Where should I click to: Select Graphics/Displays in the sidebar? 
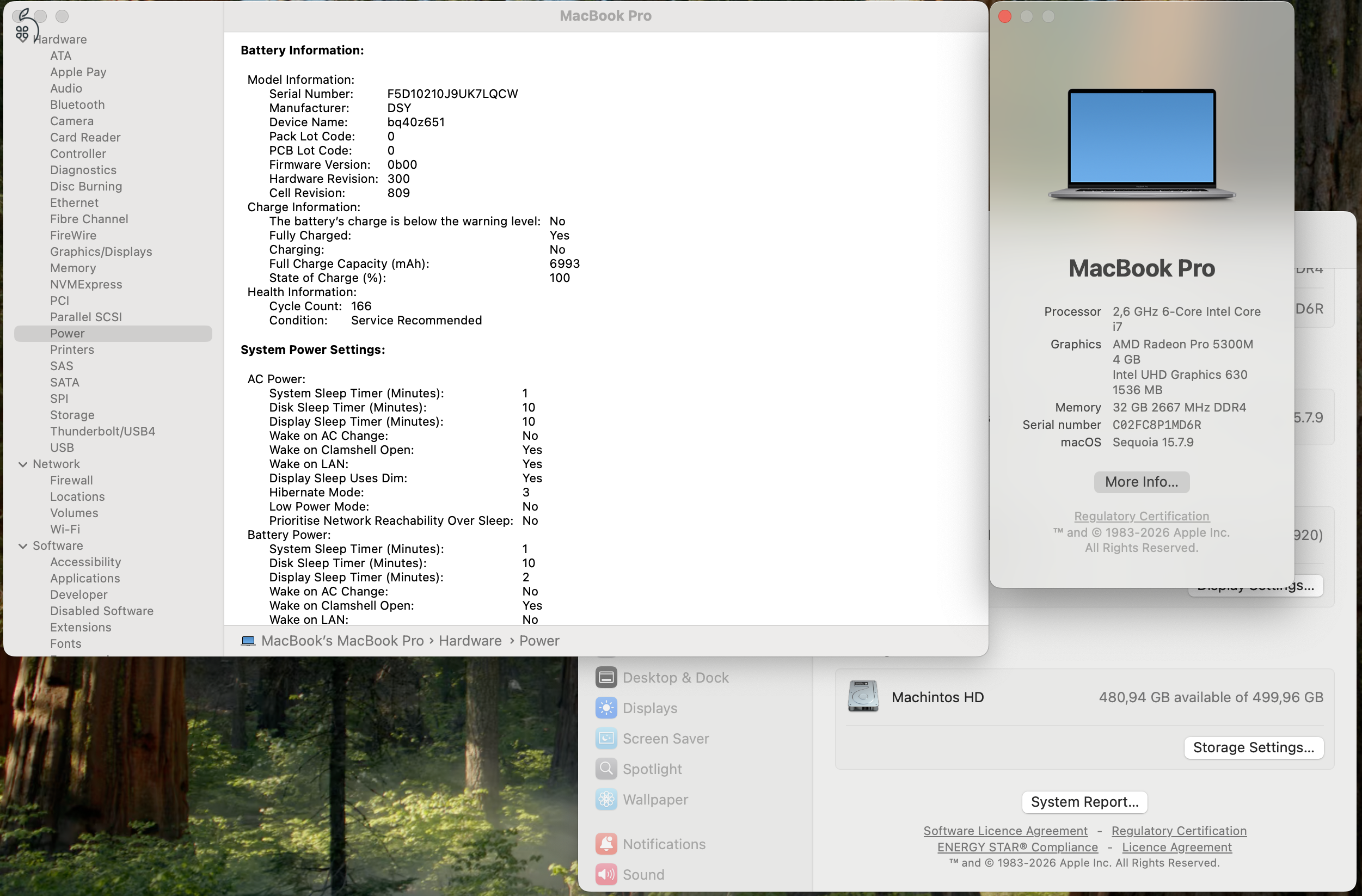(101, 251)
